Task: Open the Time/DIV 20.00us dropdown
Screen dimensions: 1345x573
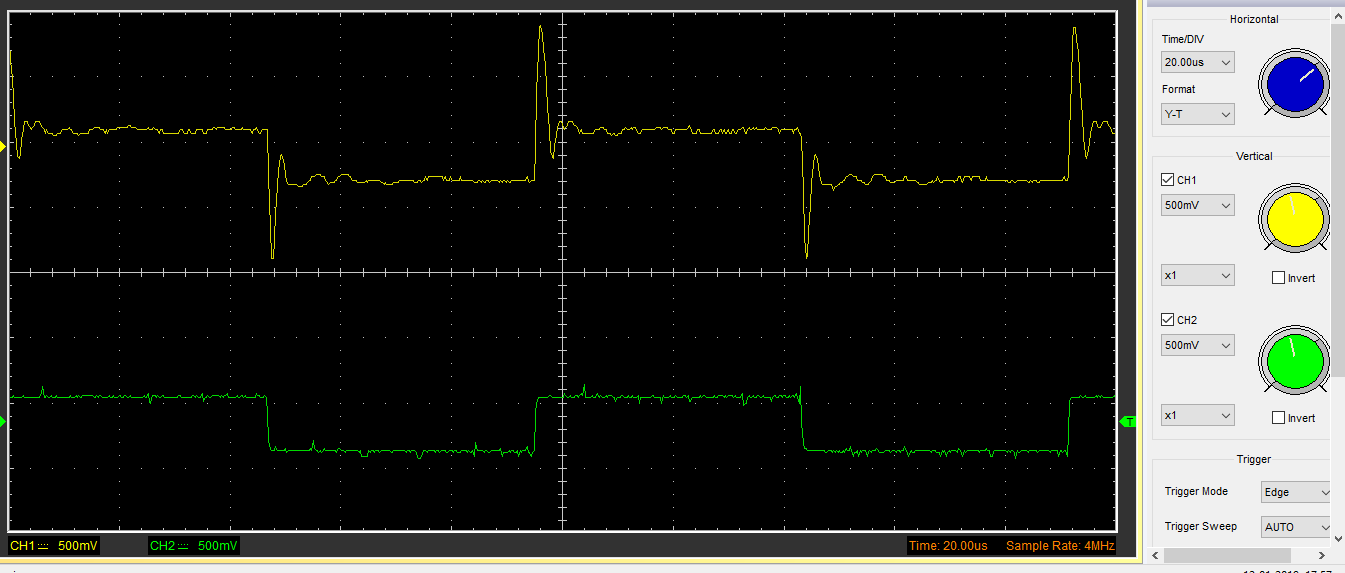Action: [x=1197, y=63]
